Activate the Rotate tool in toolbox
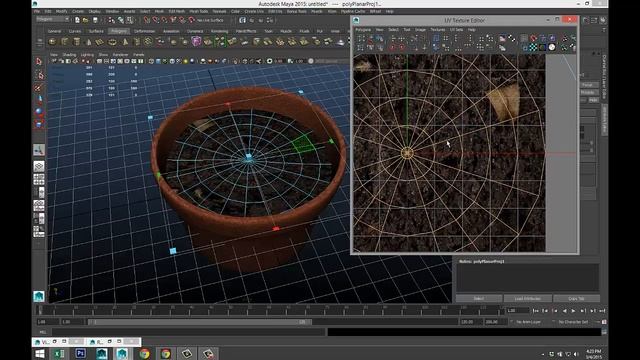Image resolution: width=640 pixels, height=360 pixels. coord(39,111)
